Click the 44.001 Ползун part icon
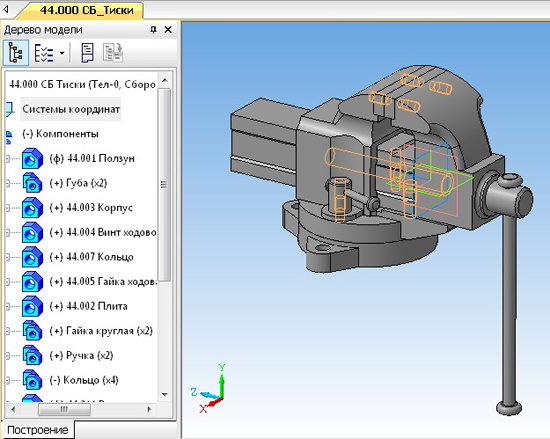Image resolution: width=550 pixels, height=439 pixels. point(32,158)
